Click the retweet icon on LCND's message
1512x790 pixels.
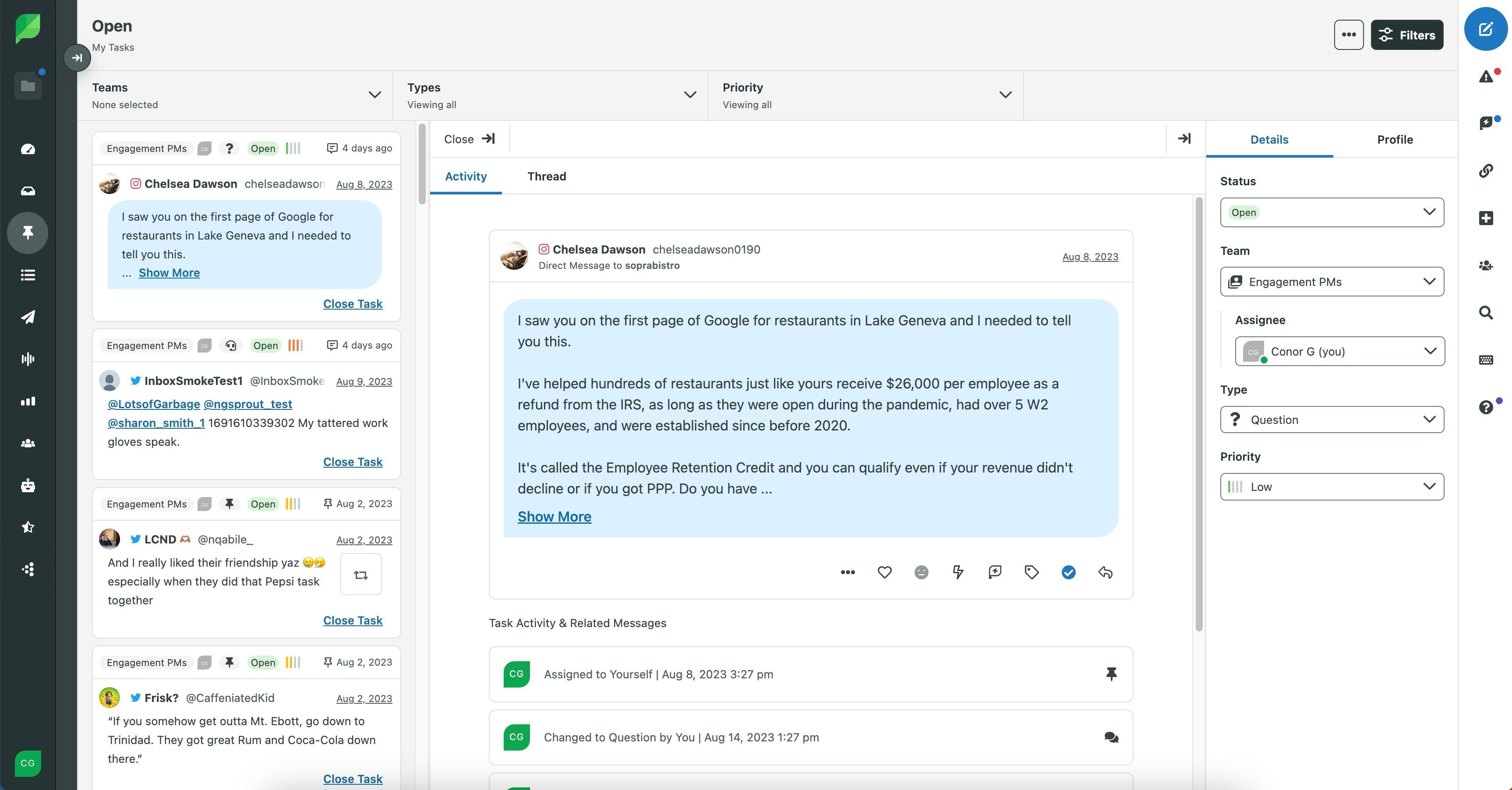click(360, 575)
